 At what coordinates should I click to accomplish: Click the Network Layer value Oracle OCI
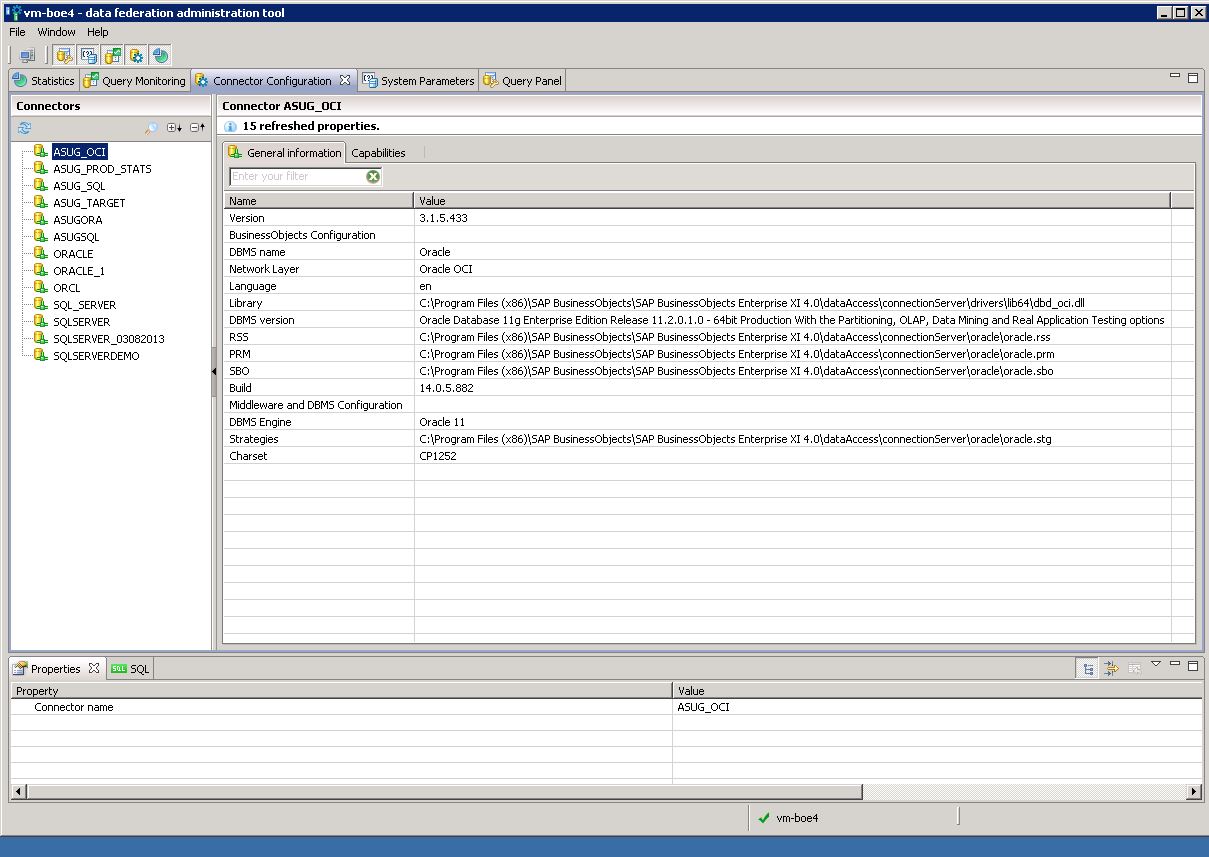[x=446, y=269]
